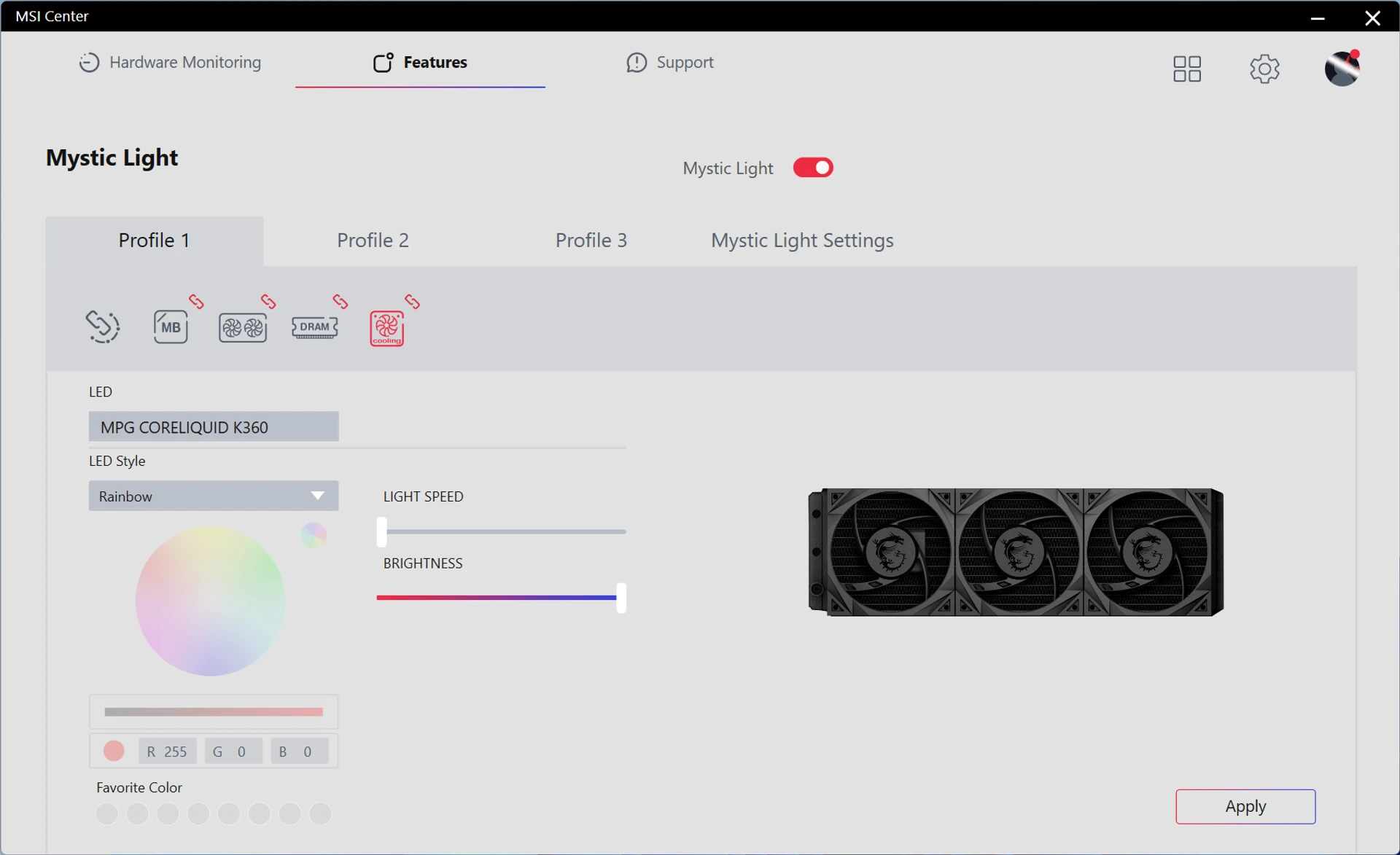The height and width of the screenshot is (855, 1400).
Task: Select the fourth Favorite Color slot
Action: coord(198,813)
